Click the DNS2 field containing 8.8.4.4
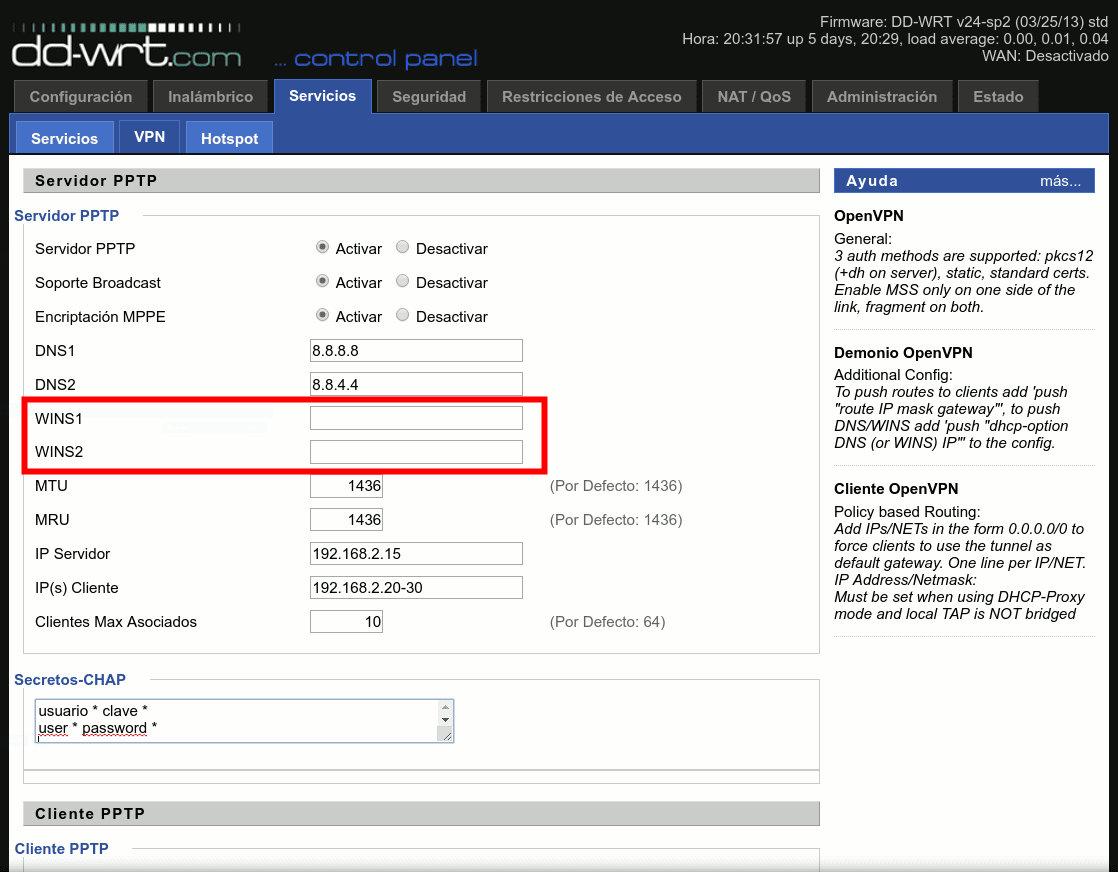The height and width of the screenshot is (872, 1118). pyautogui.click(x=416, y=384)
